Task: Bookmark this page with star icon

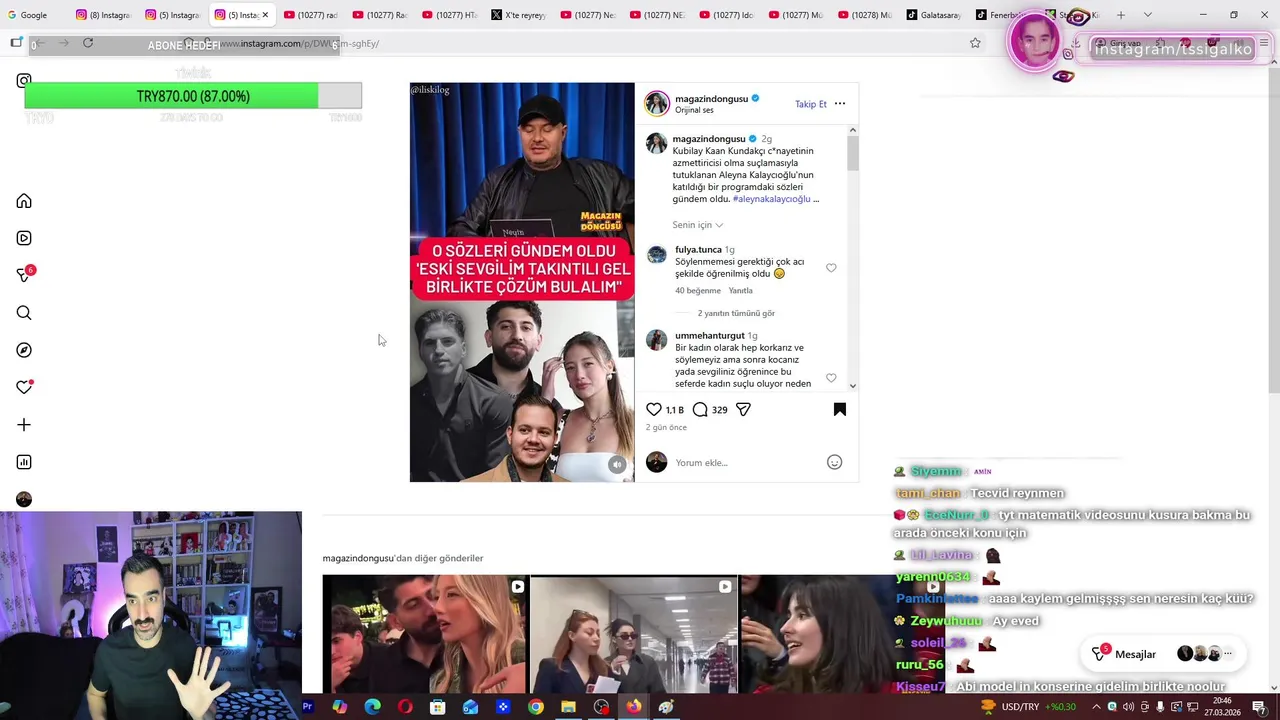Action: pyautogui.click(x=975, y=43)
